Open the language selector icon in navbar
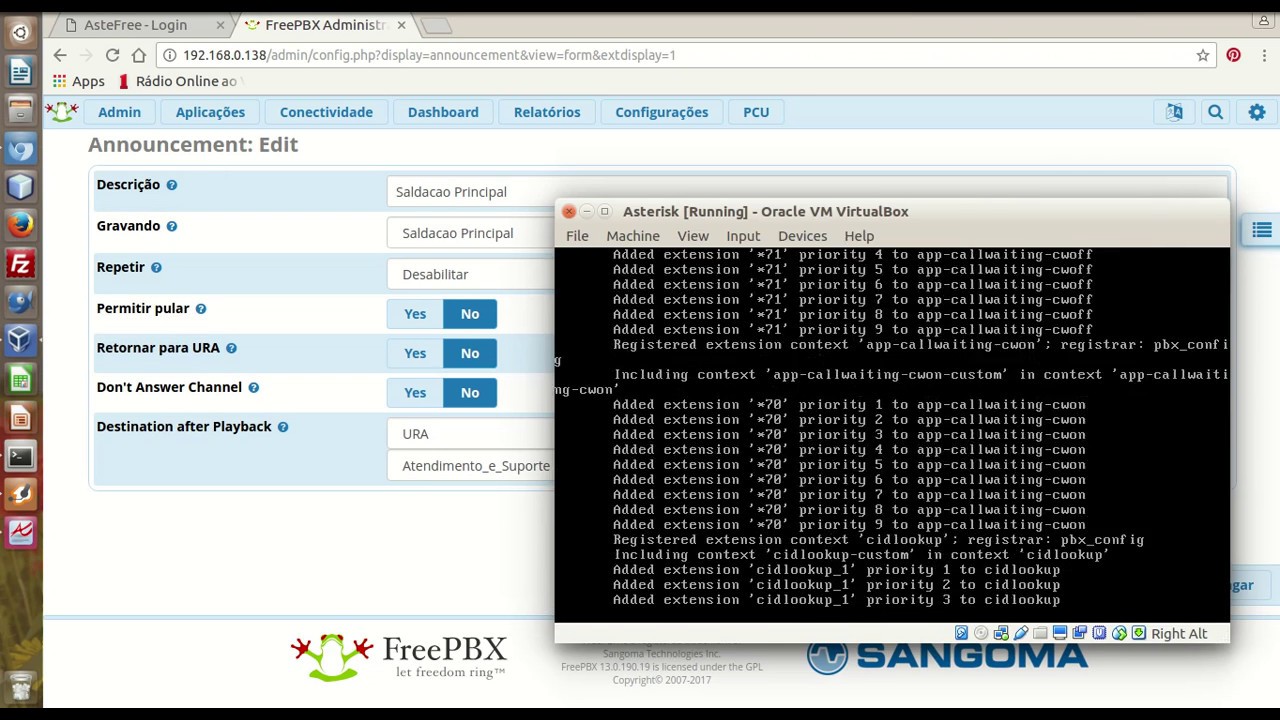1280x720 pixels. [x=1174, y=112]
